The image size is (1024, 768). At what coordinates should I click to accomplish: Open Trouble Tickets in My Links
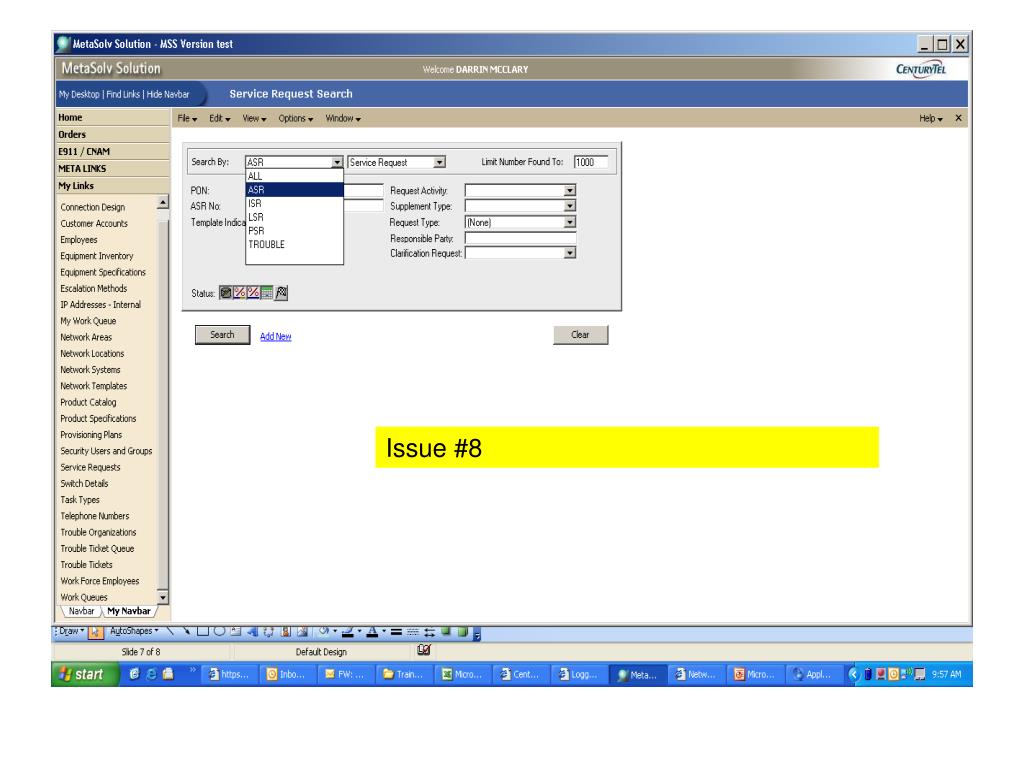click(x=86, y=564)
